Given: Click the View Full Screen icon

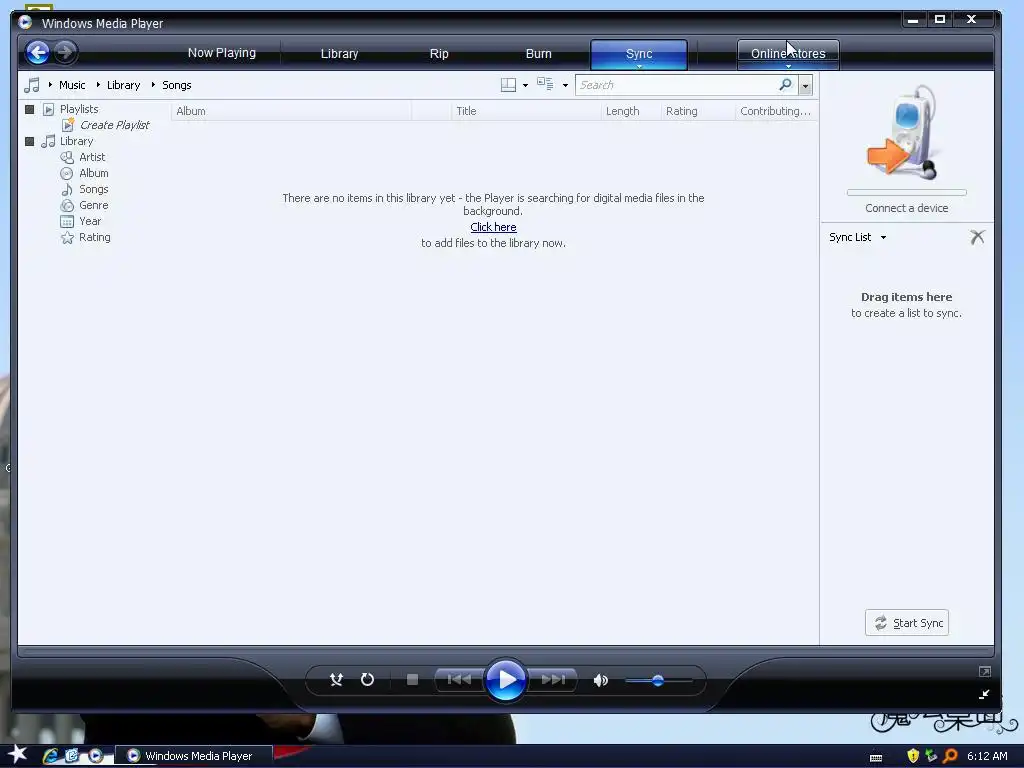Looking at the screenshot, I should click(x=984, y=671).
